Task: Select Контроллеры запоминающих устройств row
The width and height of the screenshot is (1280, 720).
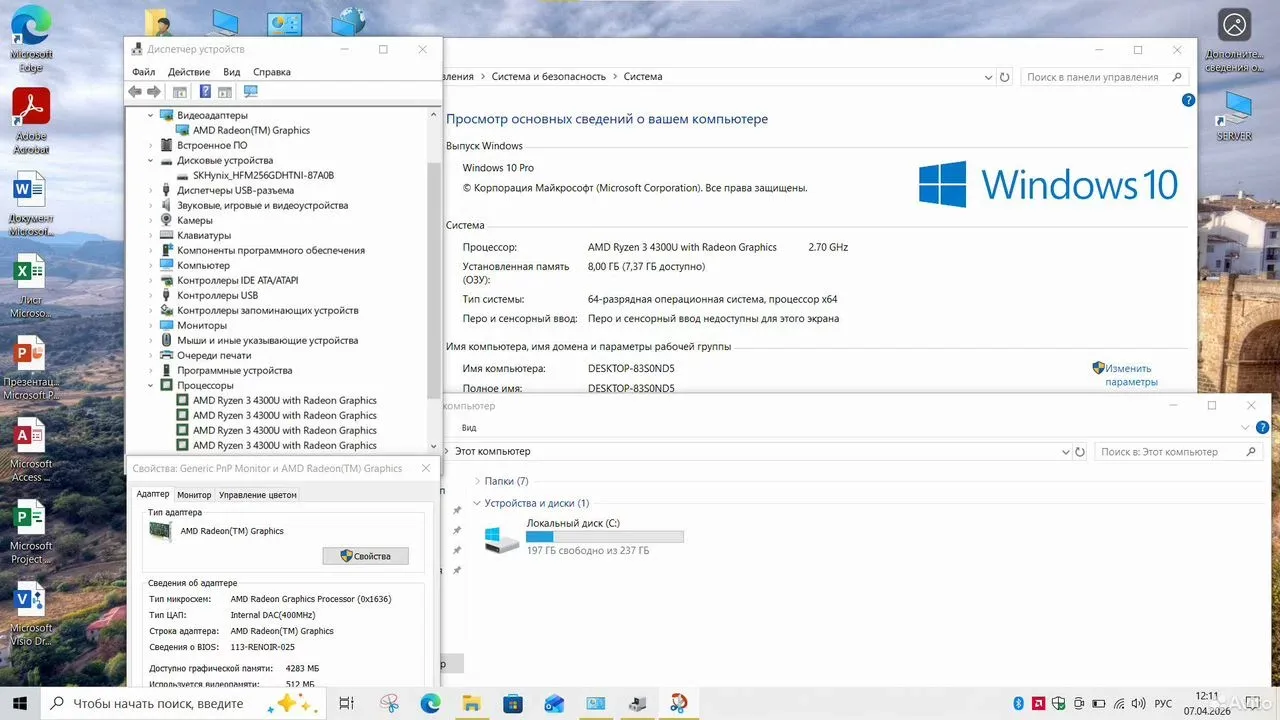Action: [268, 310]
